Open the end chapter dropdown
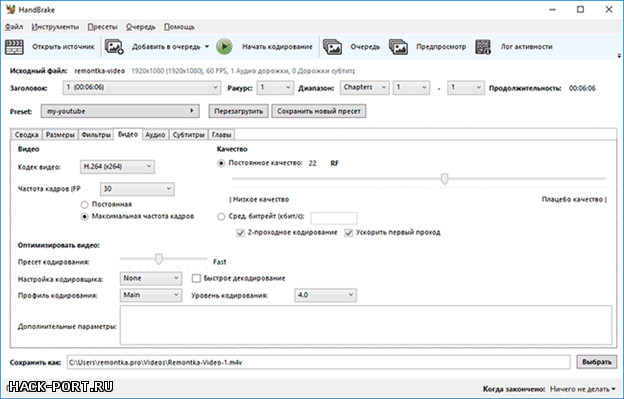The image size is (624, 399). point(466,88)
